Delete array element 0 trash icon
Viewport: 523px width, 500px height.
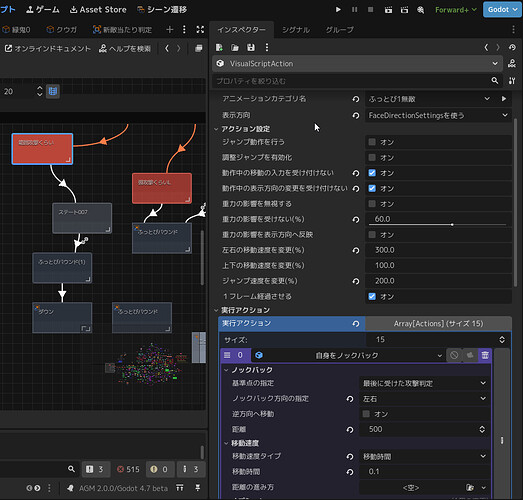(485, 355)
